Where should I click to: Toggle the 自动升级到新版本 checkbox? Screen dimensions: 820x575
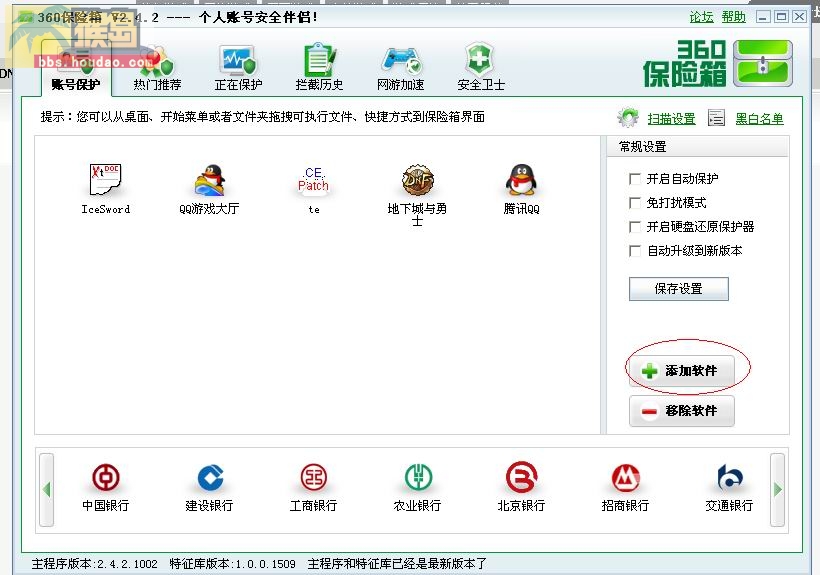click(x=635, y=251)
